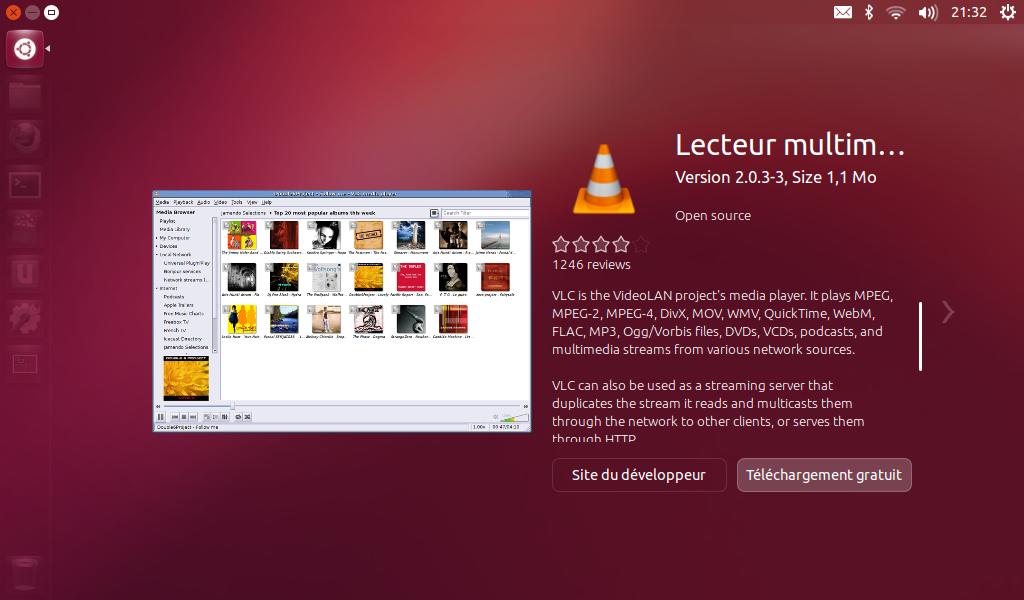This screenshot has height=600, width=1024.
Task: Go to next preview with right chevron
Action: 948,312
